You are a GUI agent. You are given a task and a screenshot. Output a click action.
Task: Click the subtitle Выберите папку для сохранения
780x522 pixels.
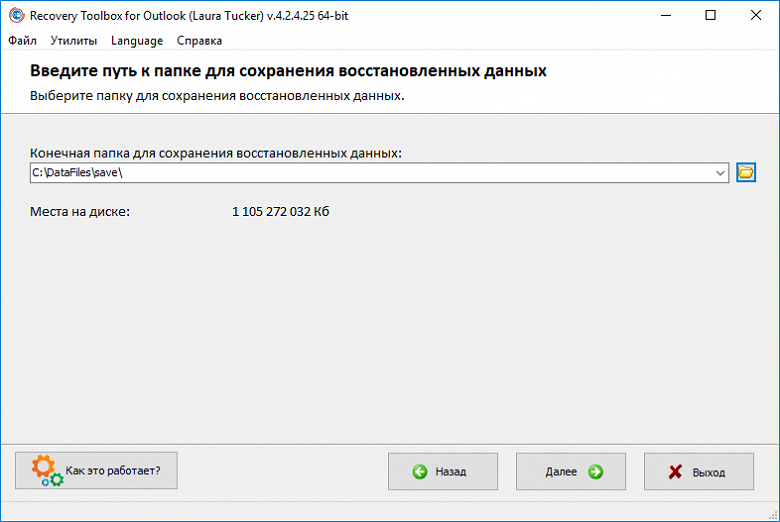pyautogui.click(x=217, y=96)
